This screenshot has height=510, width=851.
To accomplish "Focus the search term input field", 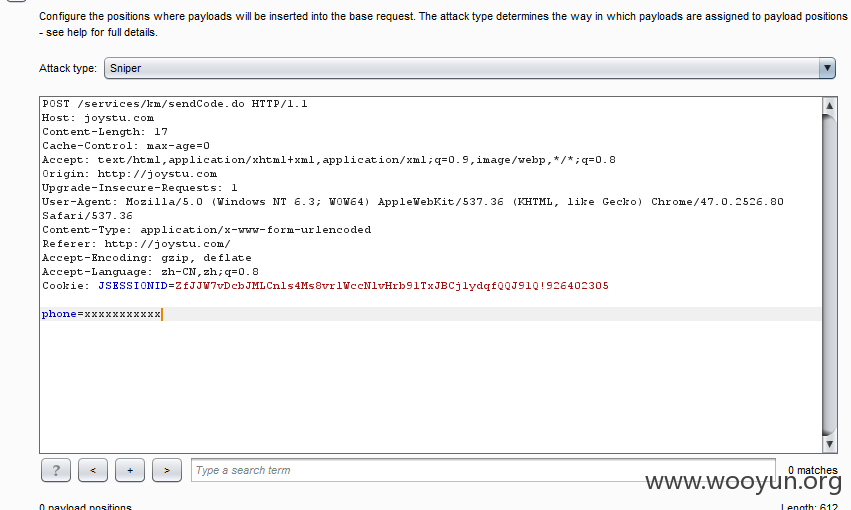I will (x=483, y=470).
